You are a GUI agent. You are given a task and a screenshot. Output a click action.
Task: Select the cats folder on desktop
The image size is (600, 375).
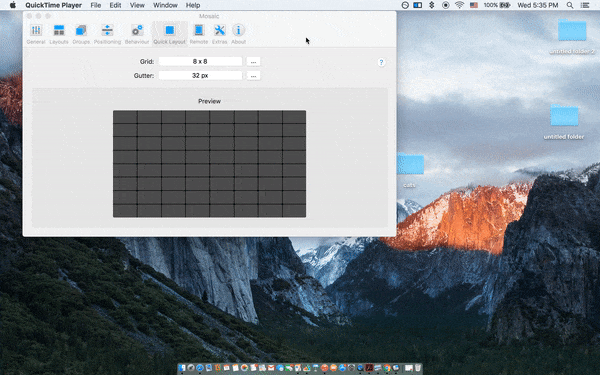410,170
